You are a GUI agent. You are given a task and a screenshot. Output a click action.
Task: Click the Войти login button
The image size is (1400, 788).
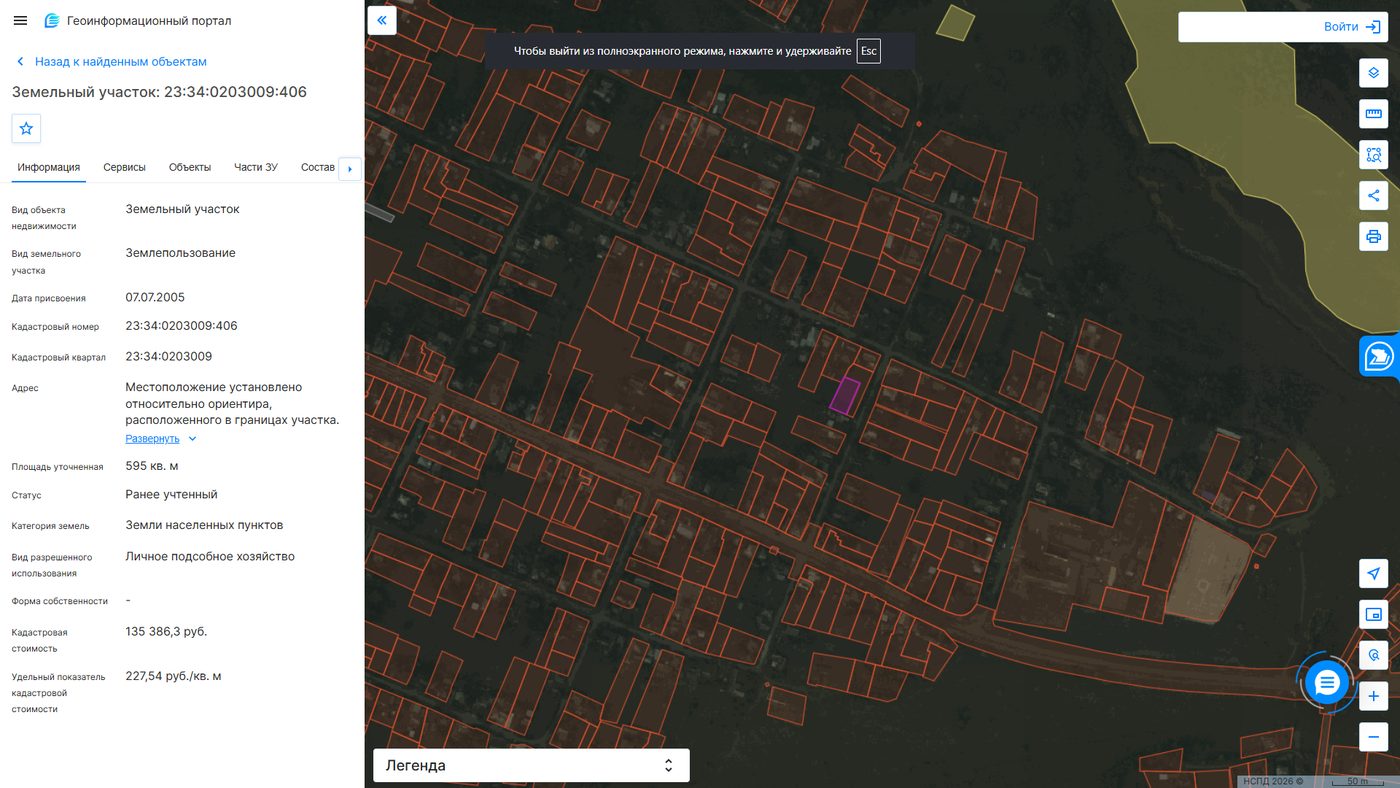(x=1282, y=27)
